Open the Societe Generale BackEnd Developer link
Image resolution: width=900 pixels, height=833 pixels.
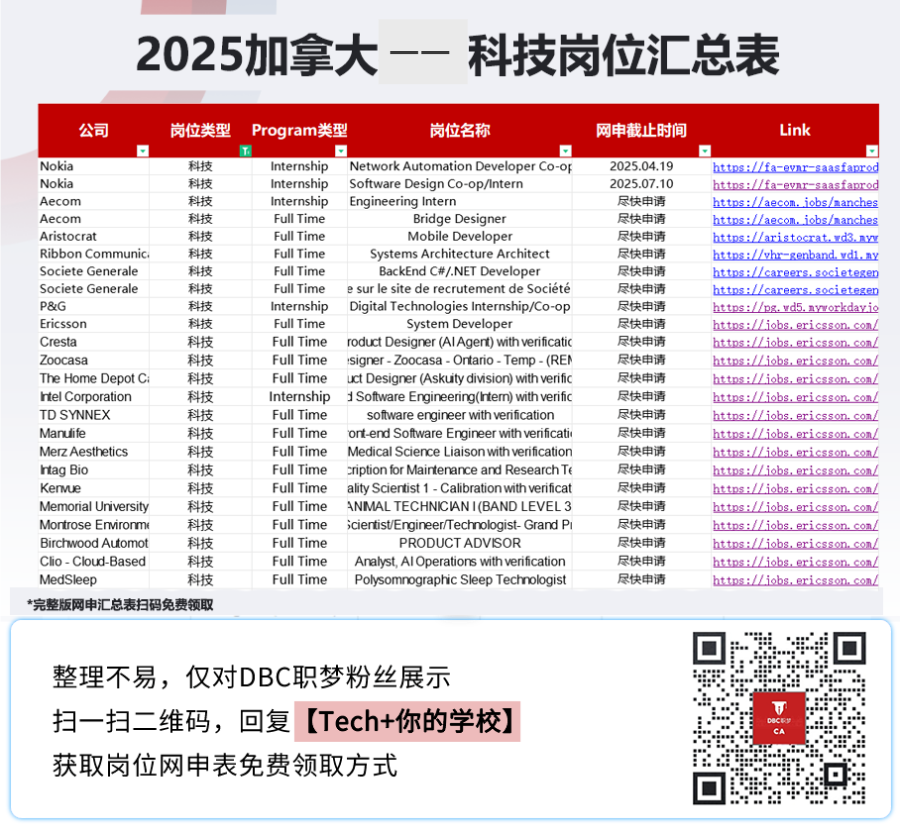[796, 272]
